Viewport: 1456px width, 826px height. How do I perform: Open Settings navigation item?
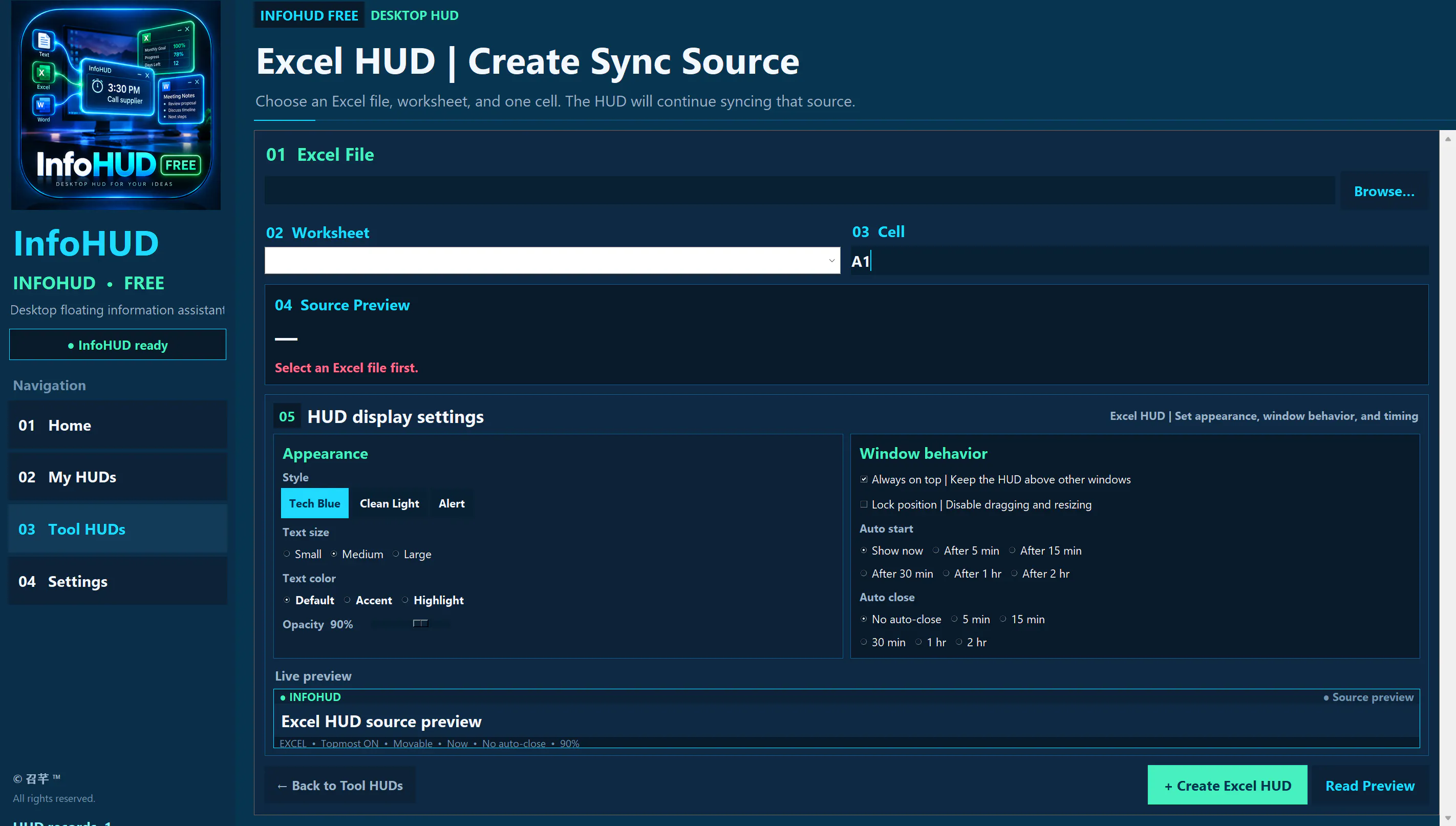(117, 581)
